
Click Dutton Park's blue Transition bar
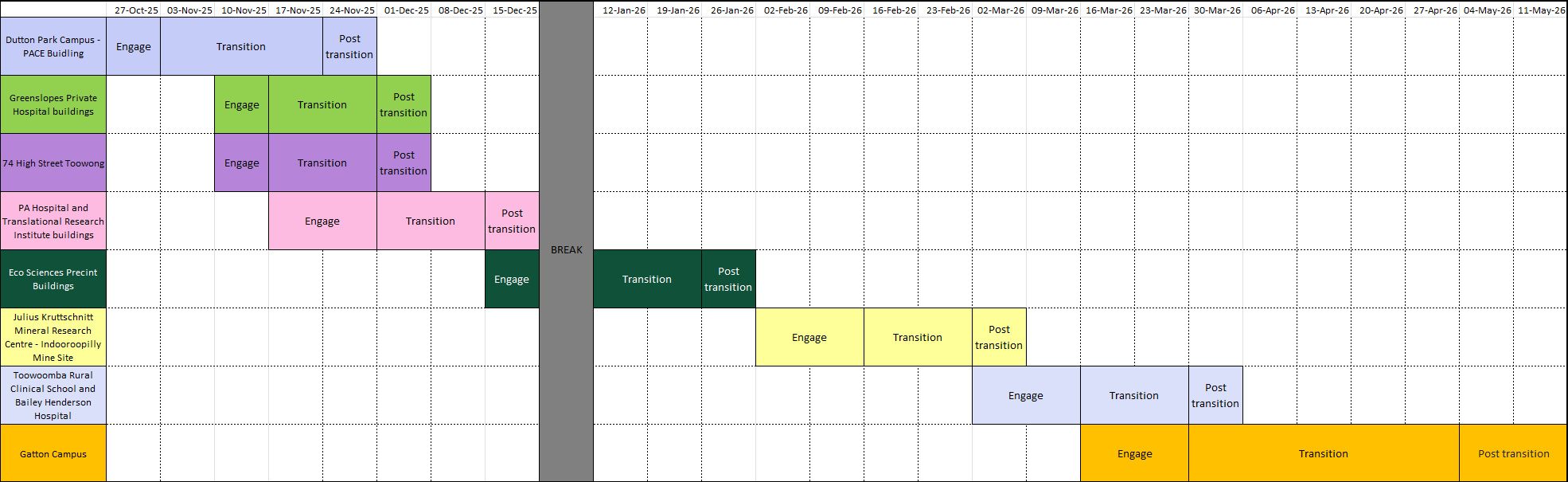point(241,46)
